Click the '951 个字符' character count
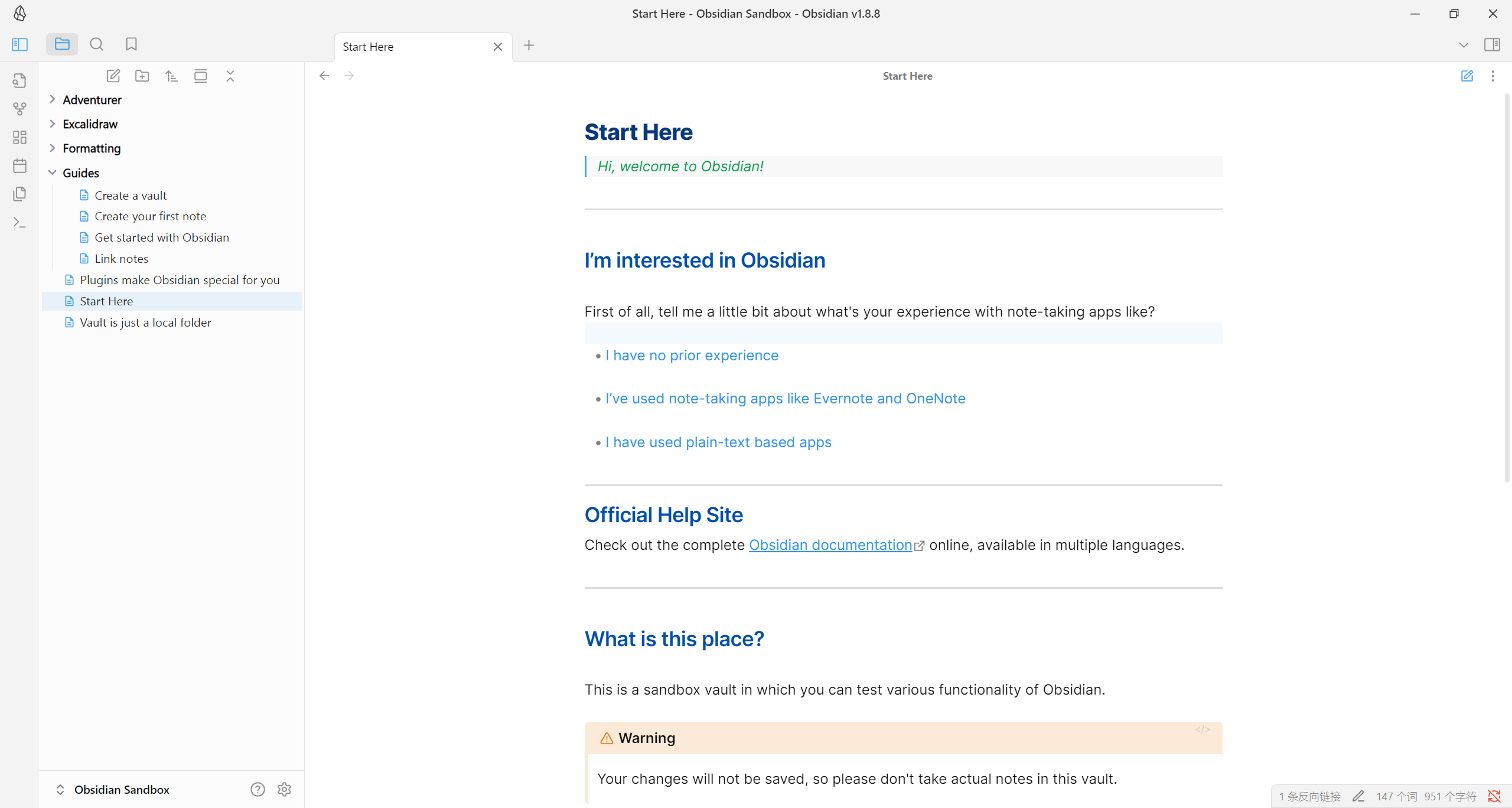This screenshot has width=1512, height=808. [x=1450, y=796]
